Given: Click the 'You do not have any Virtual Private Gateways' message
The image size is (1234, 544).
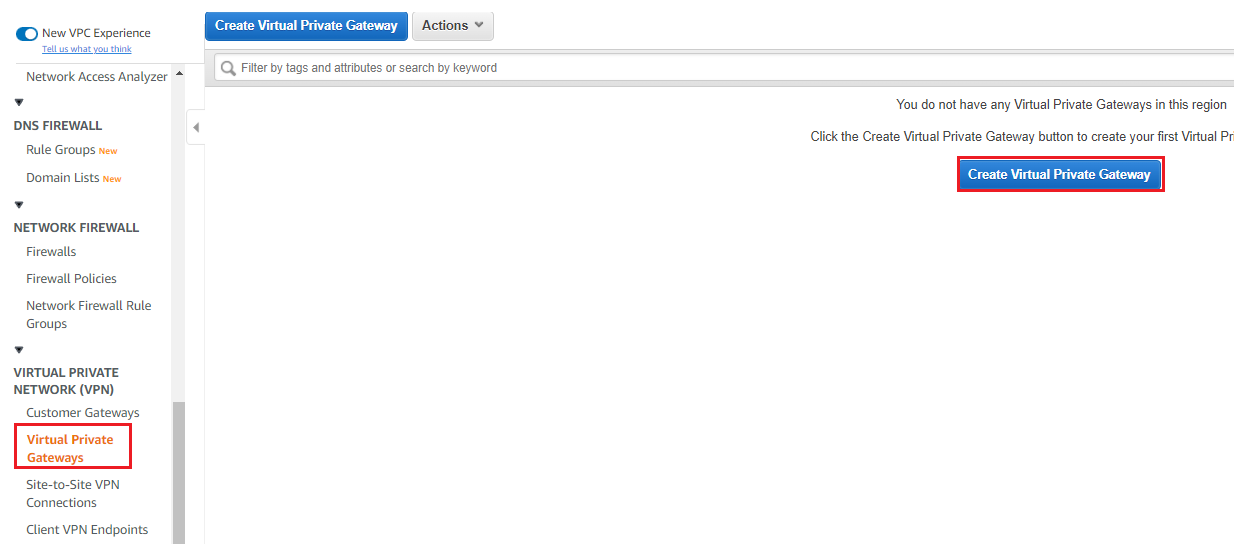Looking at the screenshot, I should (1061, 105).
